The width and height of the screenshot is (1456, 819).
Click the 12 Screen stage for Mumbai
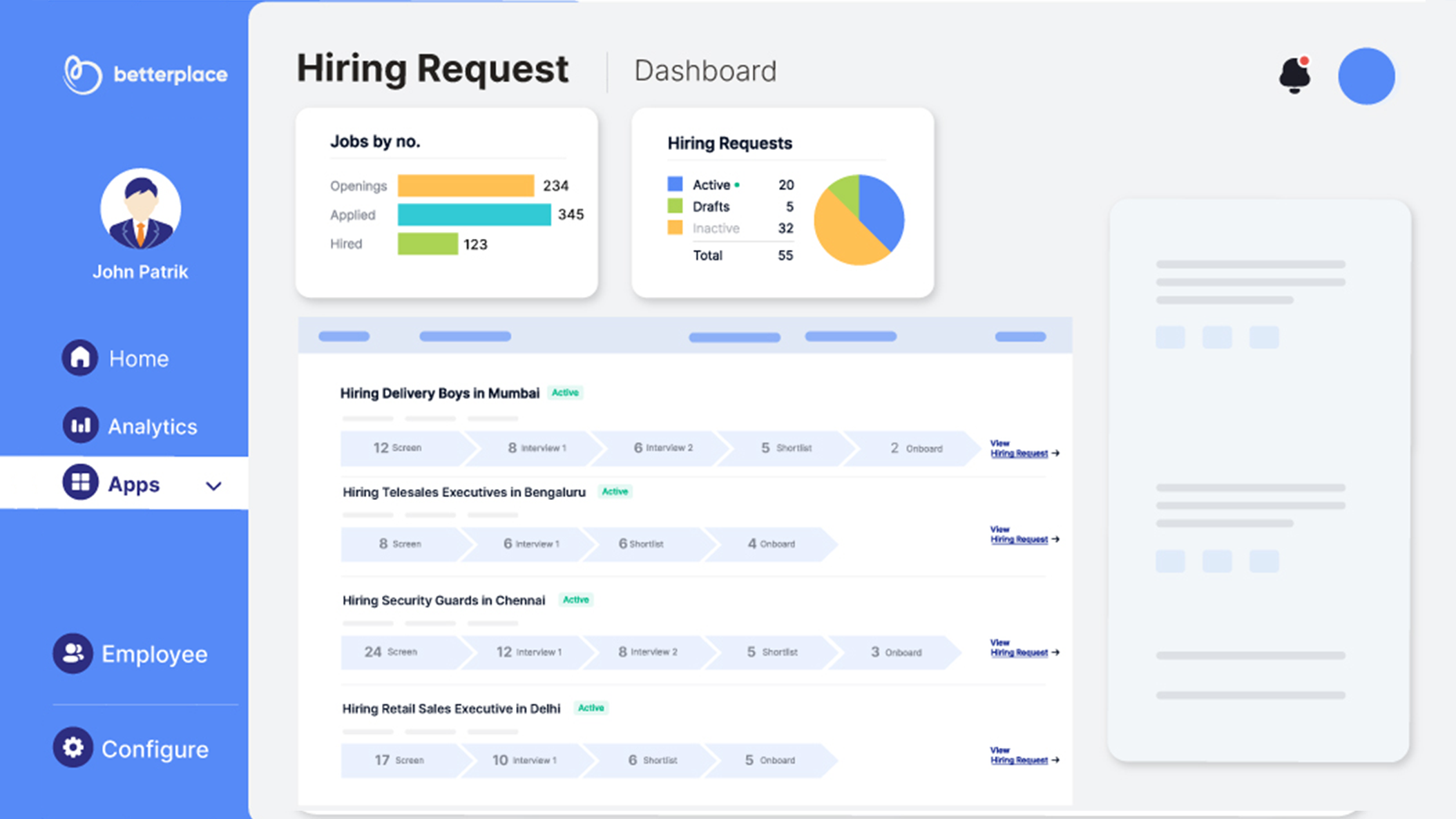point(398,448)
